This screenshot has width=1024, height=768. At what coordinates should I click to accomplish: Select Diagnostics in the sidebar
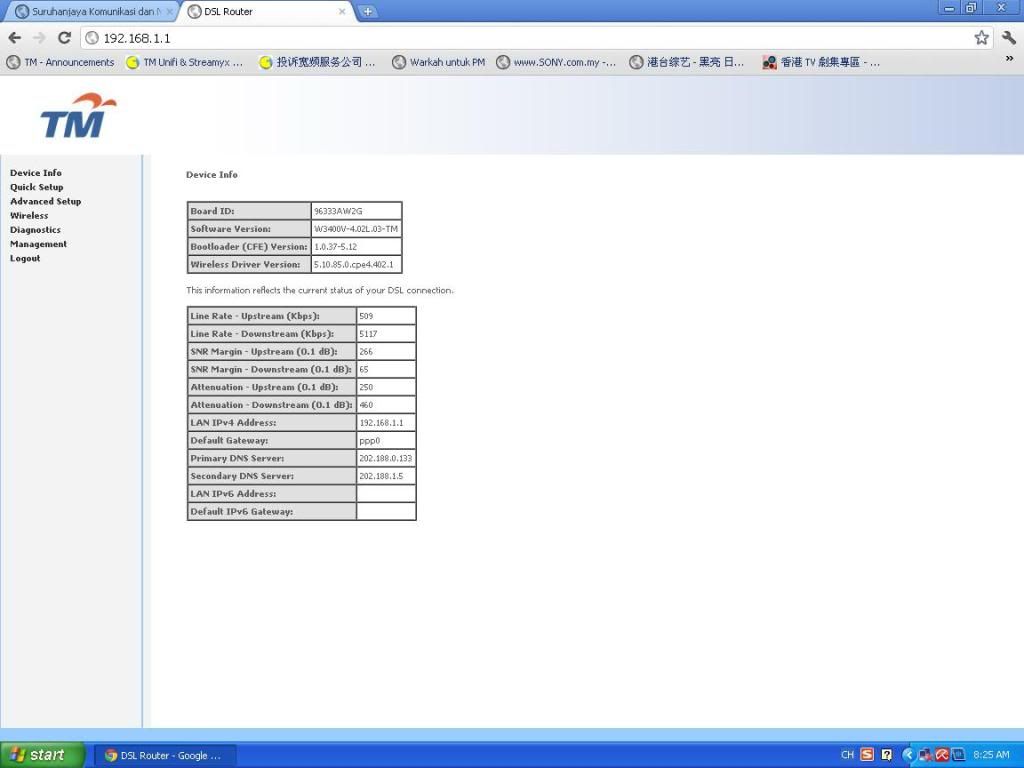[36, 230]
